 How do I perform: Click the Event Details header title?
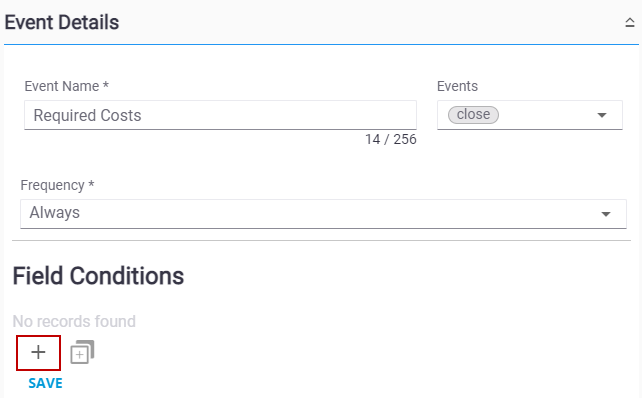pyautogui.click(x=62, y=23)
